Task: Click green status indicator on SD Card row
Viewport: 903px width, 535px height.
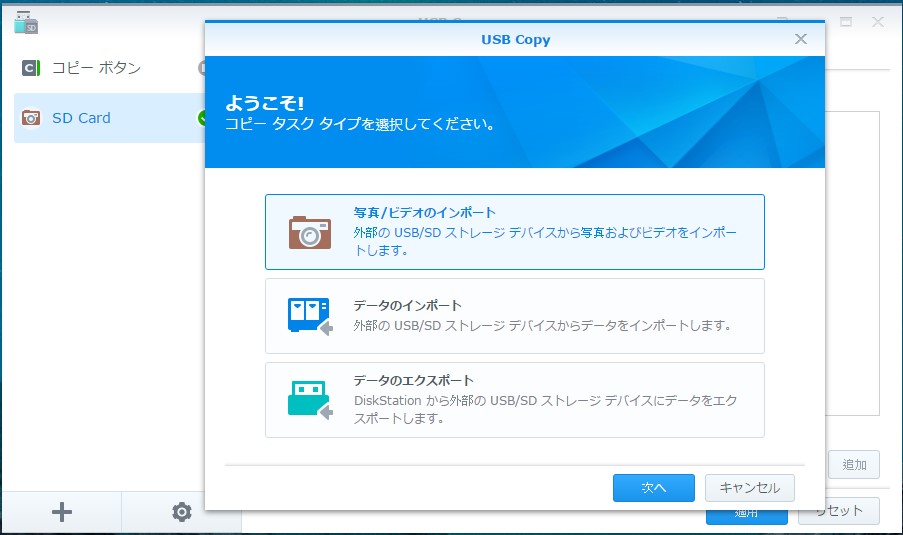Action: (x=202, y=118)
